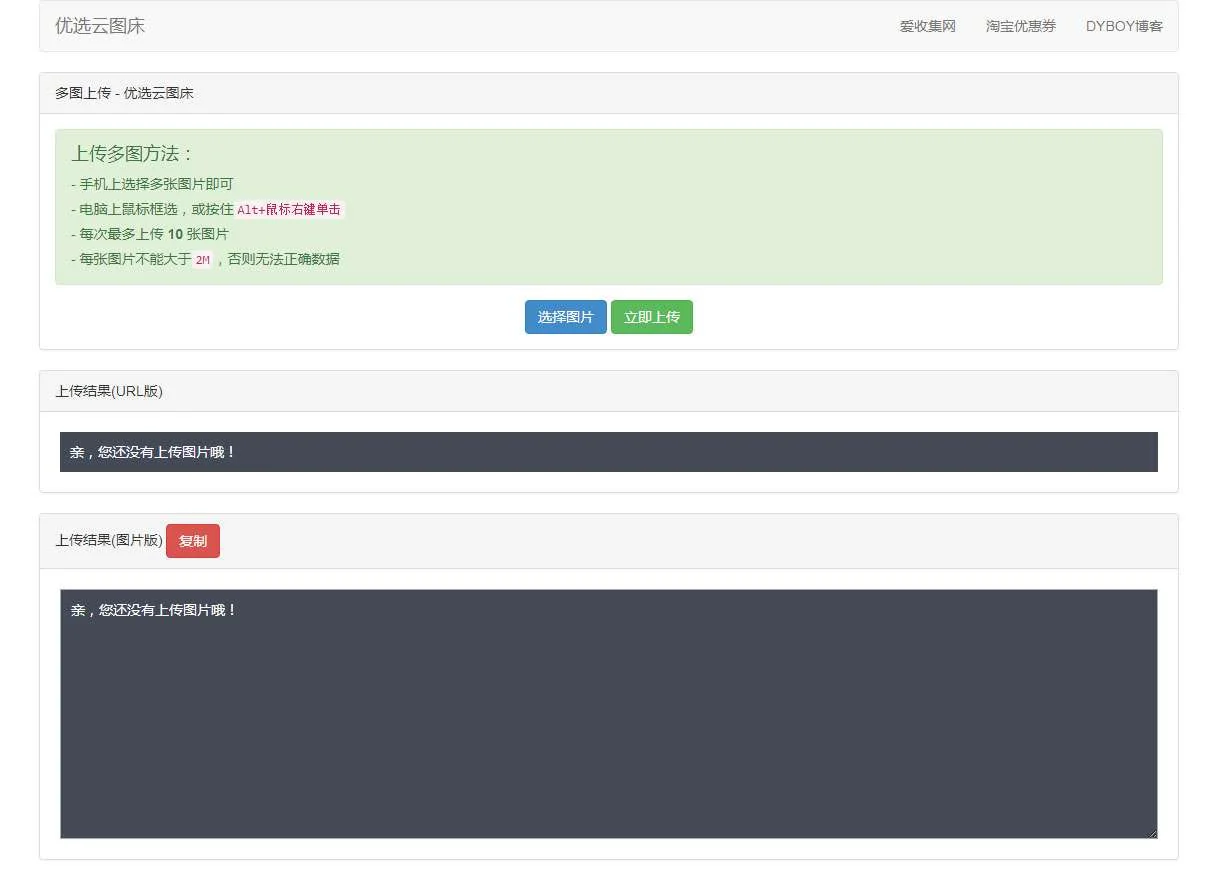
Task: Hit the red 复制 button
Action: point(192,541)
